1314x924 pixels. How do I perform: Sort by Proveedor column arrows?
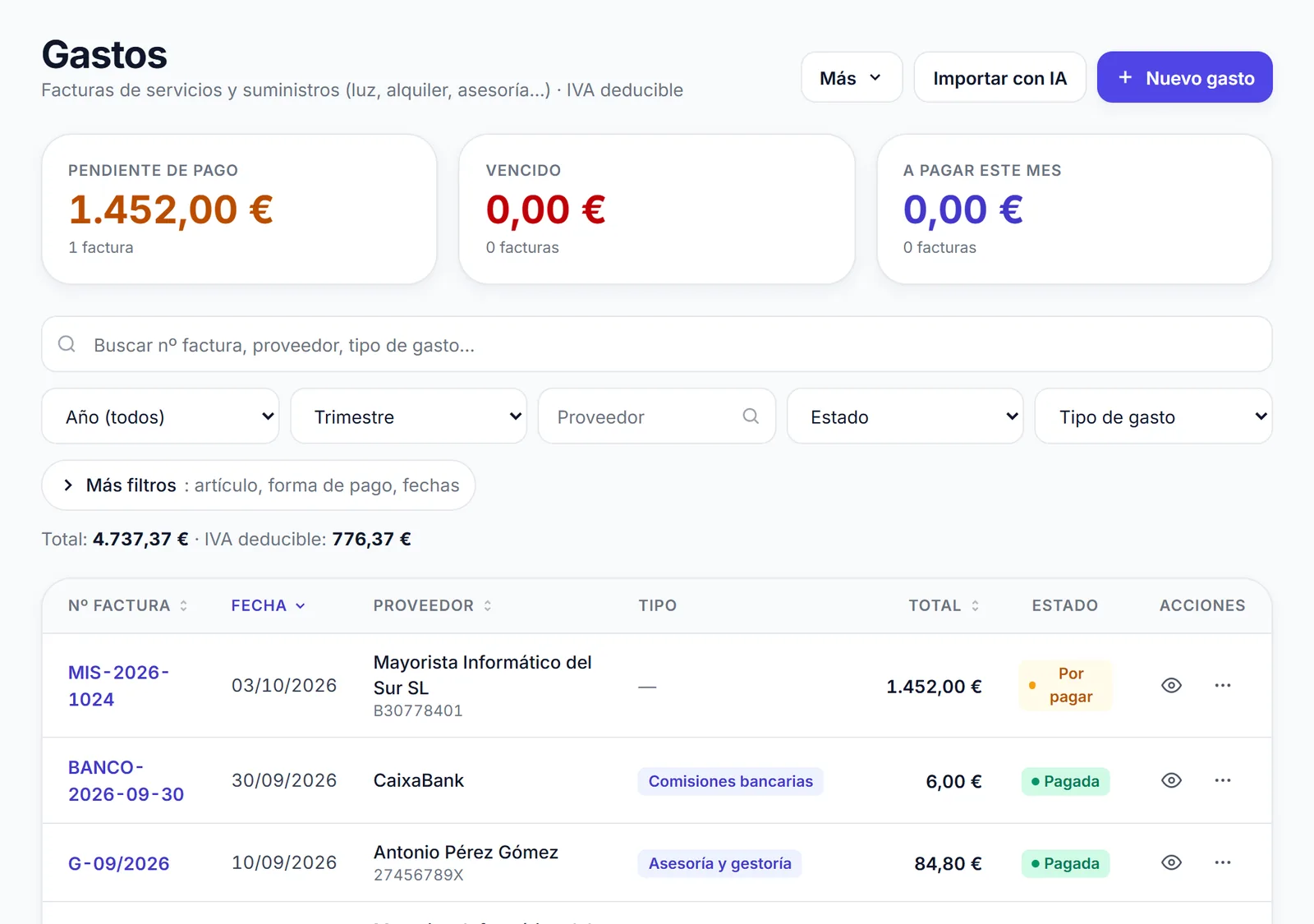pyautogui.click(x=488, y=605)
